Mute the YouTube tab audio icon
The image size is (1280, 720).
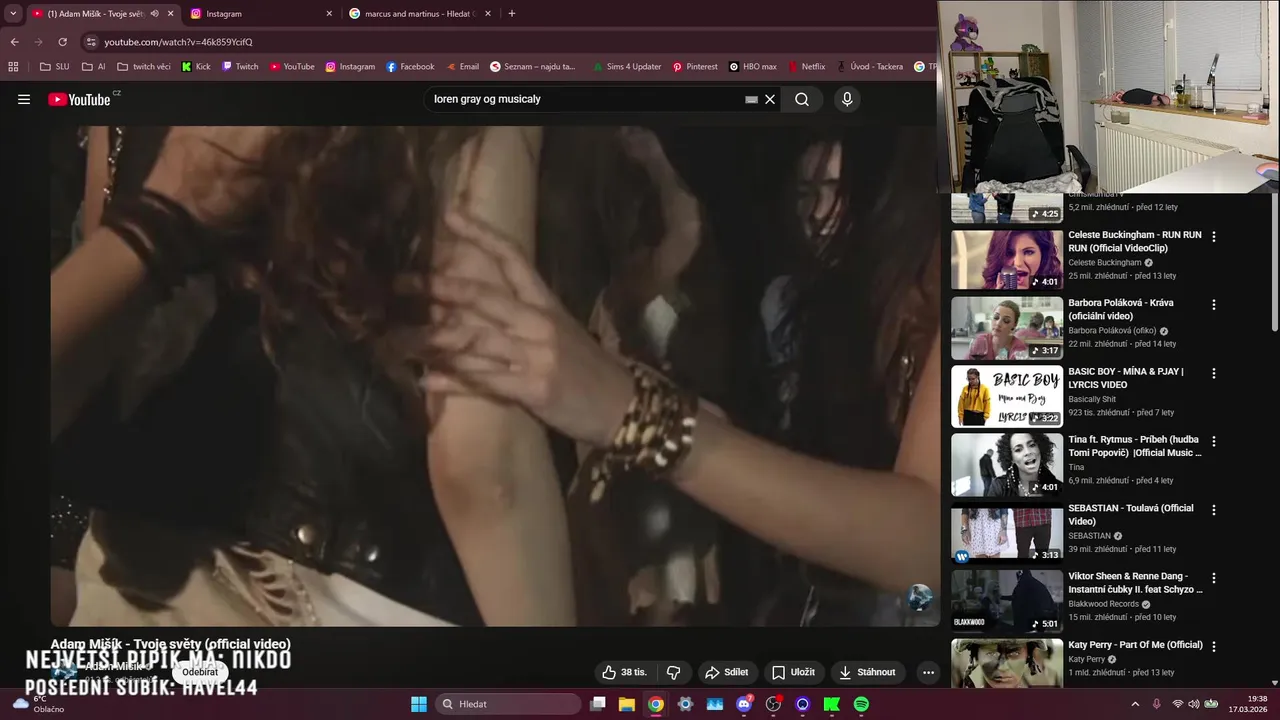click(154, 14)
